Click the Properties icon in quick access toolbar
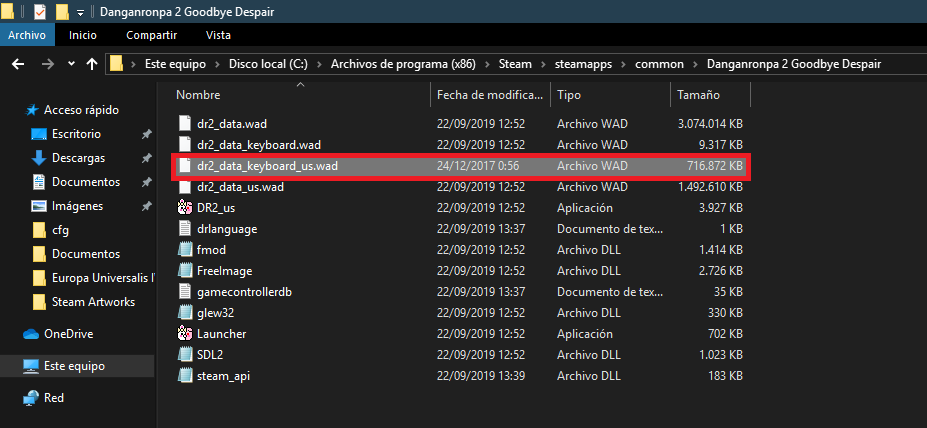Image resolution: width=927 pixels, height=428 pixels. pos(39,12)
